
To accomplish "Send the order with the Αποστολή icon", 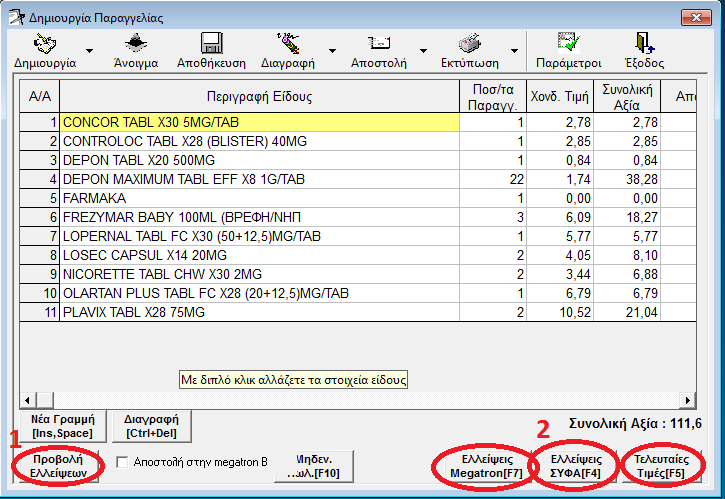I will tap(379, 43).
